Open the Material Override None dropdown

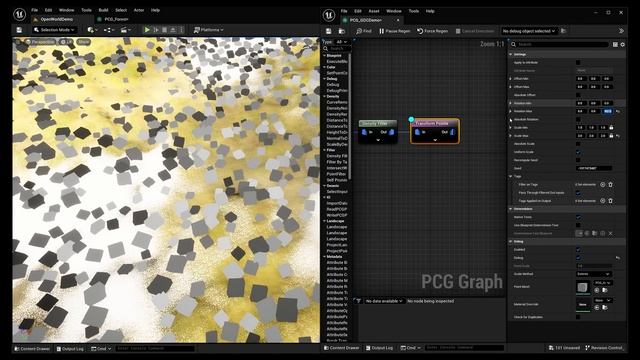[602, 300]
